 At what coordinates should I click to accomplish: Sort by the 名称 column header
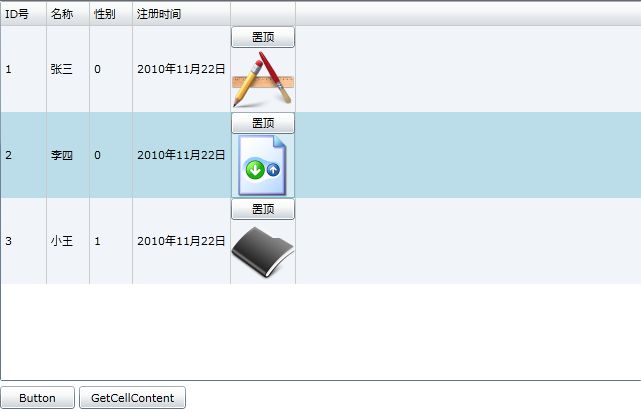68,14
